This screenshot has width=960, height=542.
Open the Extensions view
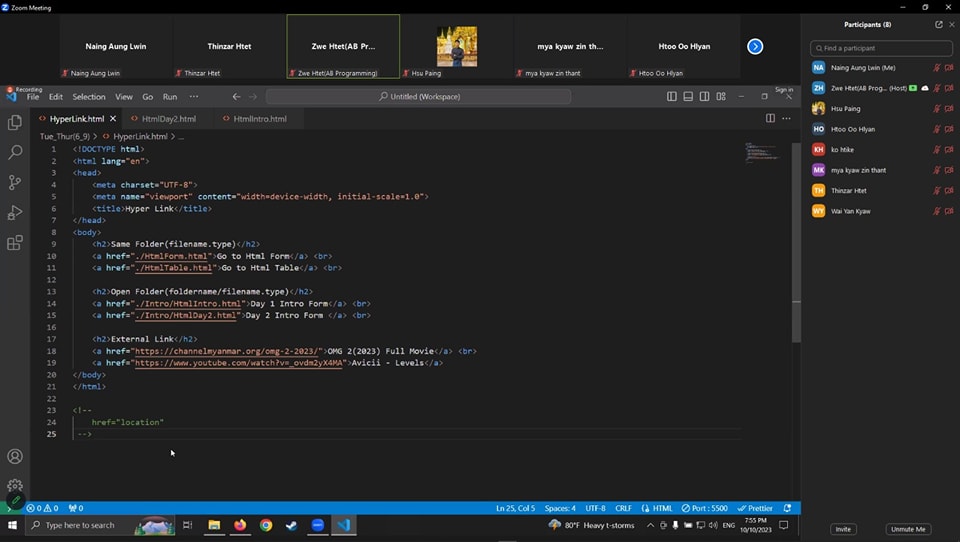15,243
